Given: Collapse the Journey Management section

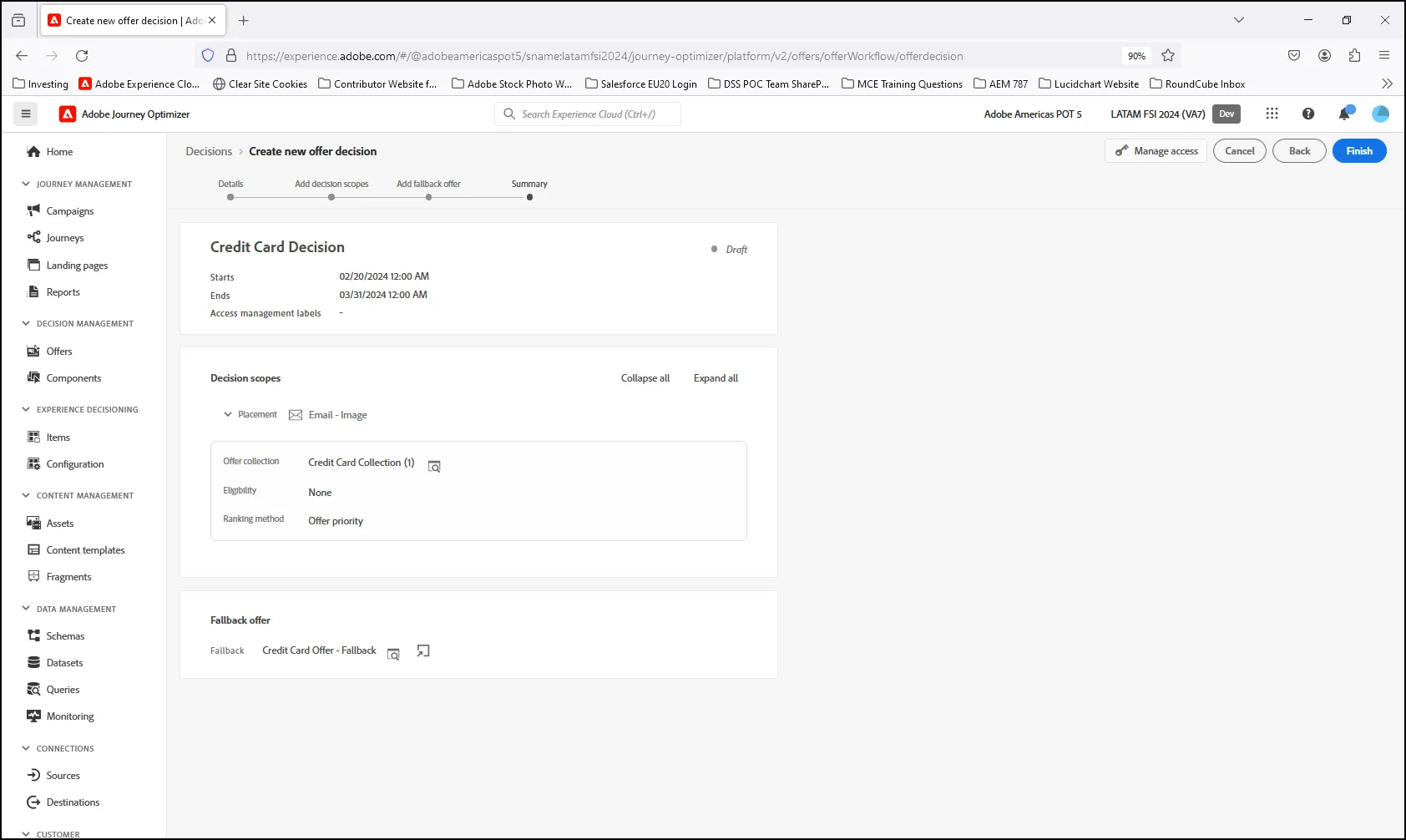Looking at the screenshot, I should point(26,184).
